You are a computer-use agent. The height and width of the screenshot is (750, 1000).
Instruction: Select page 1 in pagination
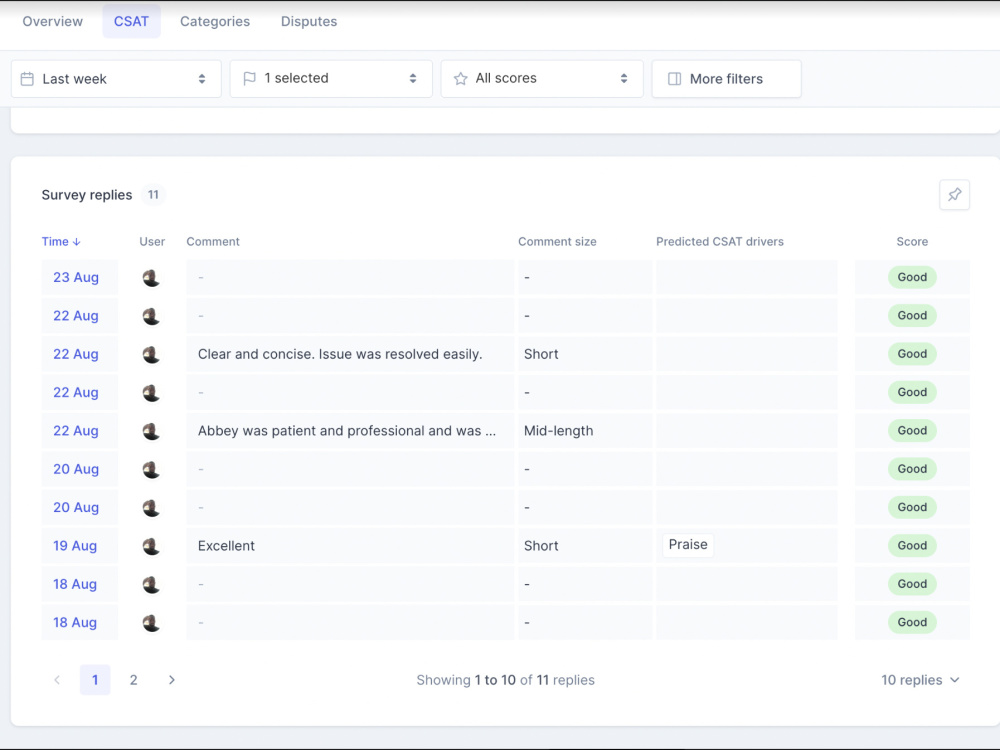[x=95, y=680]
